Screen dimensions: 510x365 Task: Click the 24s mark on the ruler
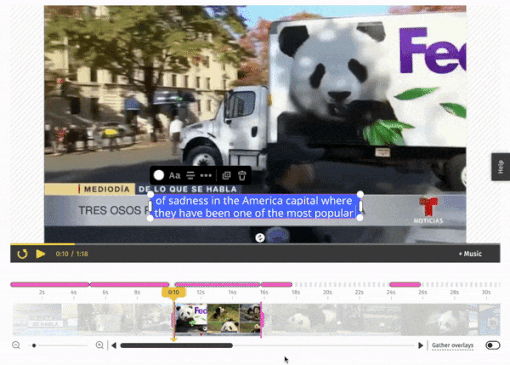391,292
